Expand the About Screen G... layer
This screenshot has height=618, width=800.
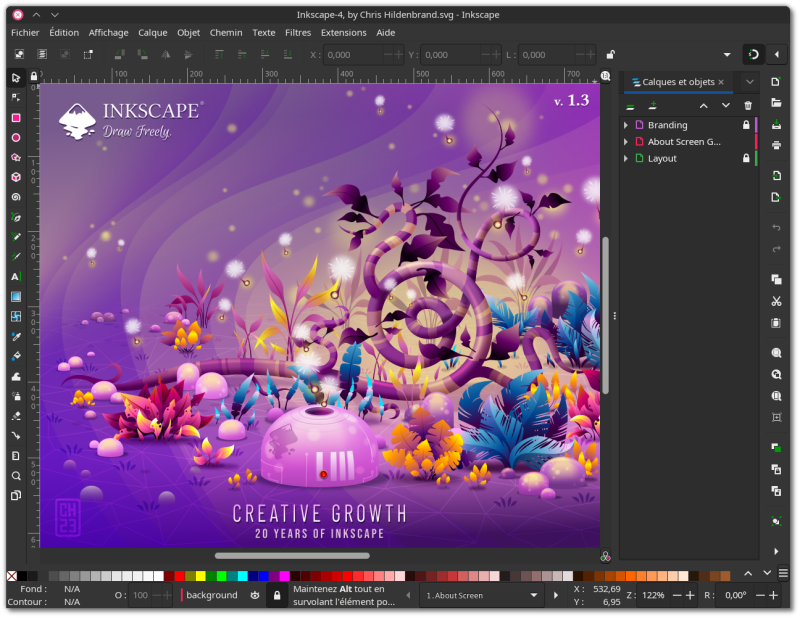(626, 142)
